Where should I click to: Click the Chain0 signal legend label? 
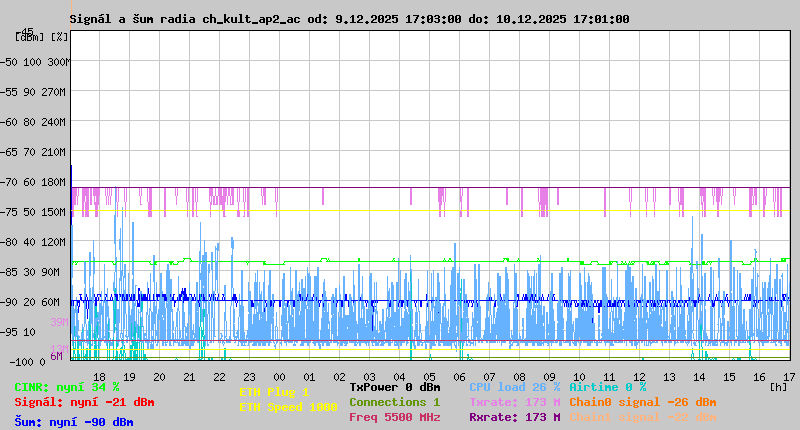642,402
